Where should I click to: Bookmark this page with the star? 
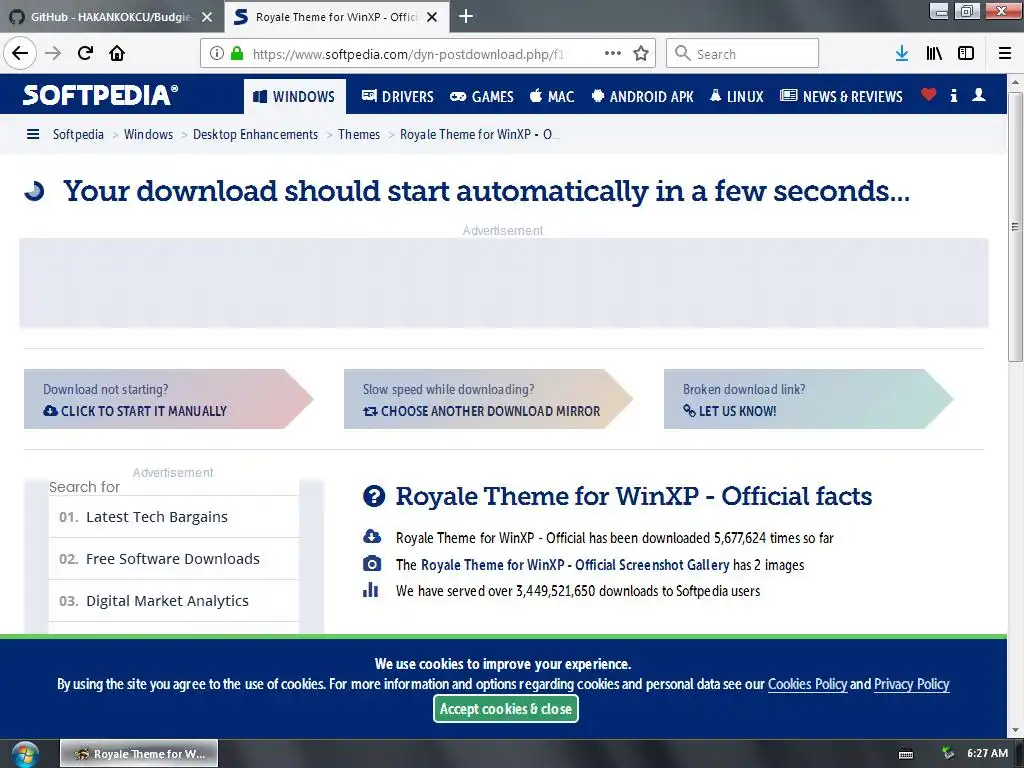coord(641,53)
